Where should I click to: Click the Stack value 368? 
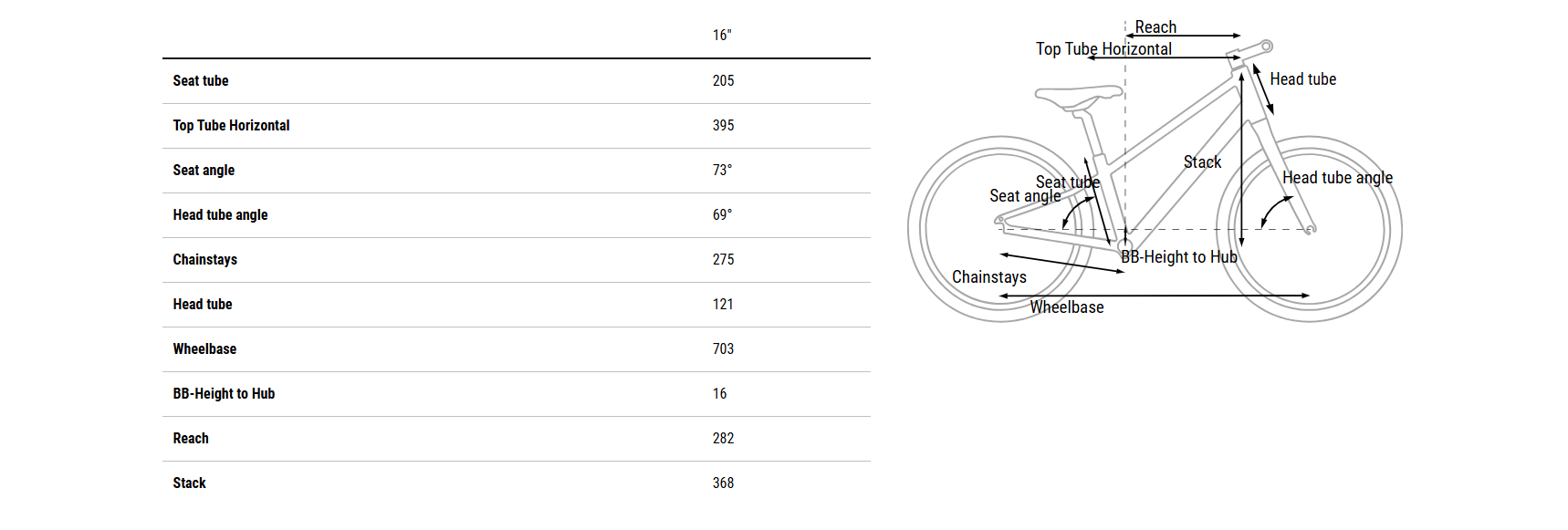[723, 483]
